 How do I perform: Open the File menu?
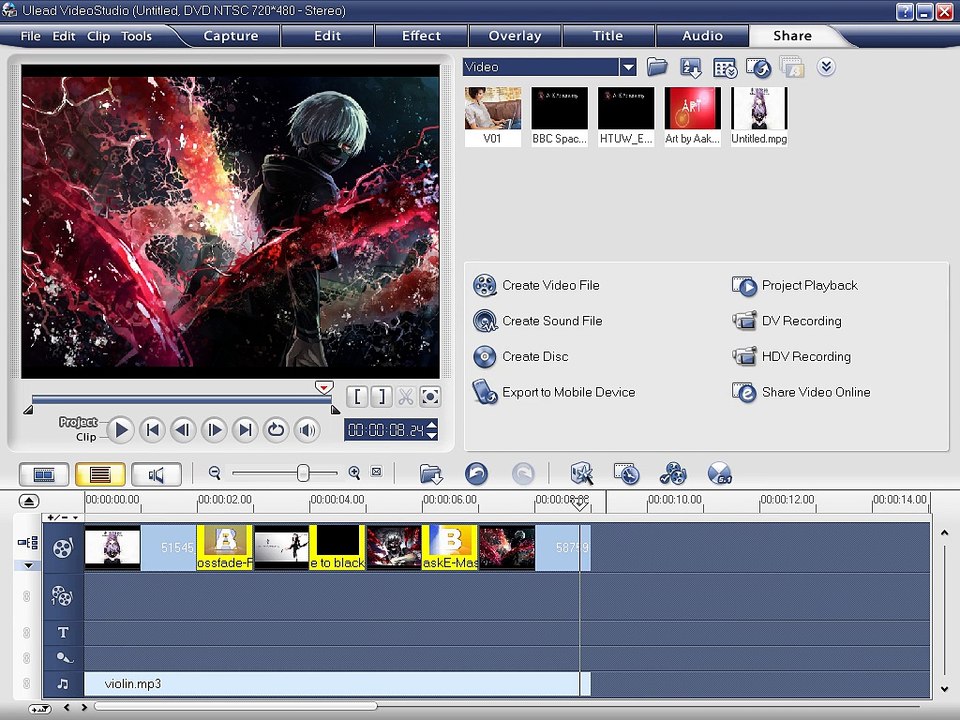pyautogui.click(x=30, y=36)
